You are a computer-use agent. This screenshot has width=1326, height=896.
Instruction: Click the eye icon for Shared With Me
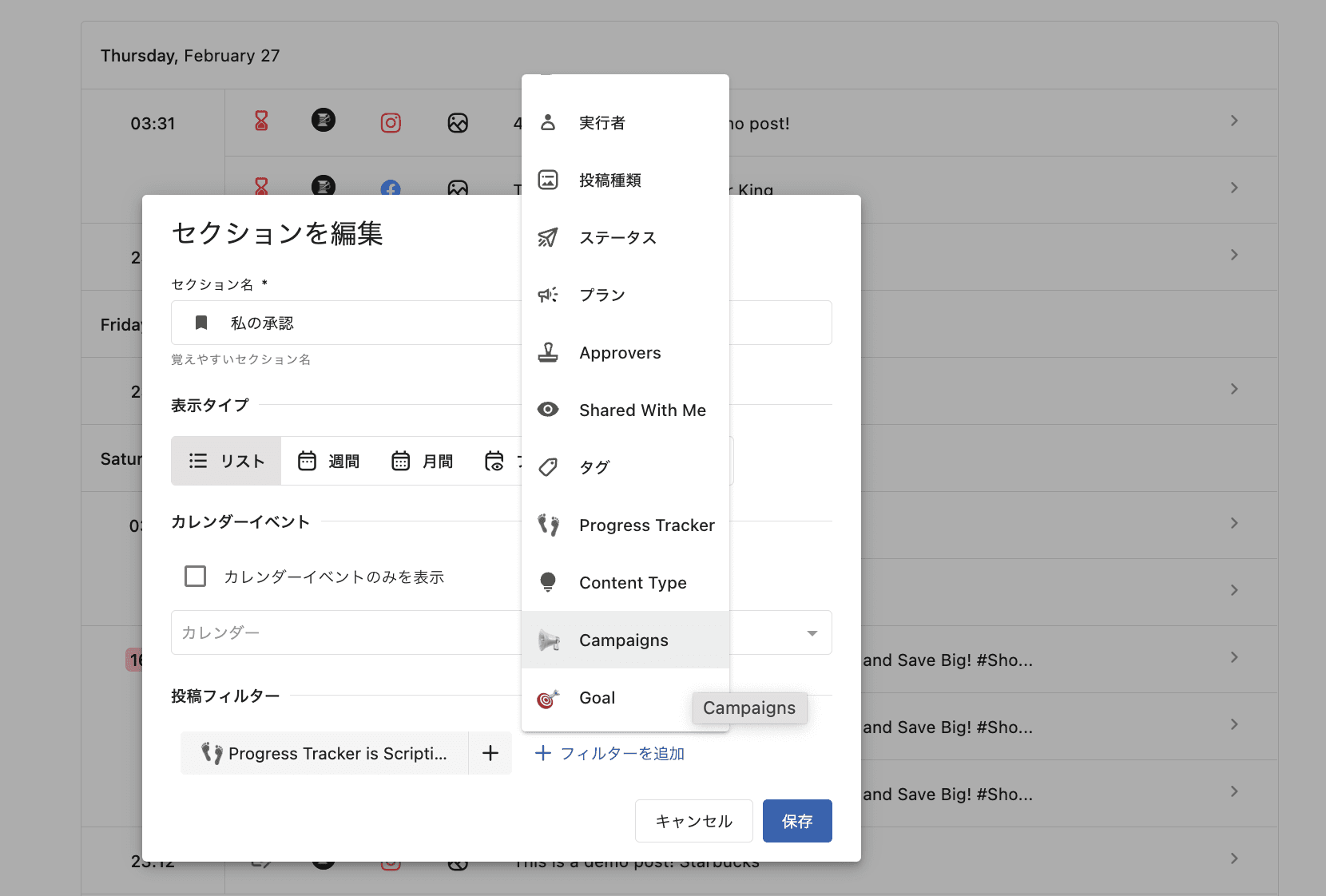pyautogui.click(x=548, y=410)
